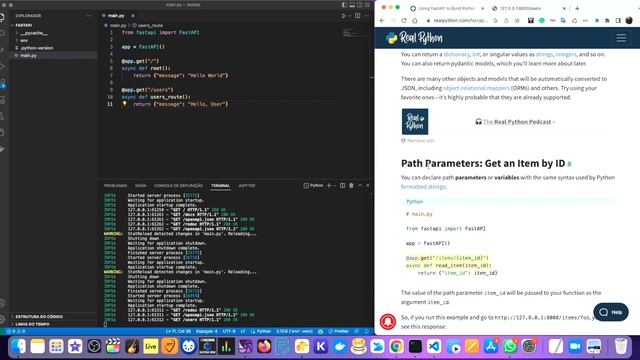Click the Chrome address bar URL

click(460, 20)
